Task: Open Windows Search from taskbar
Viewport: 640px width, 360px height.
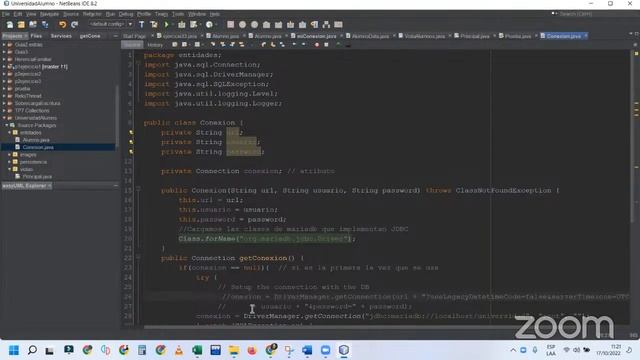Action: 32,350
